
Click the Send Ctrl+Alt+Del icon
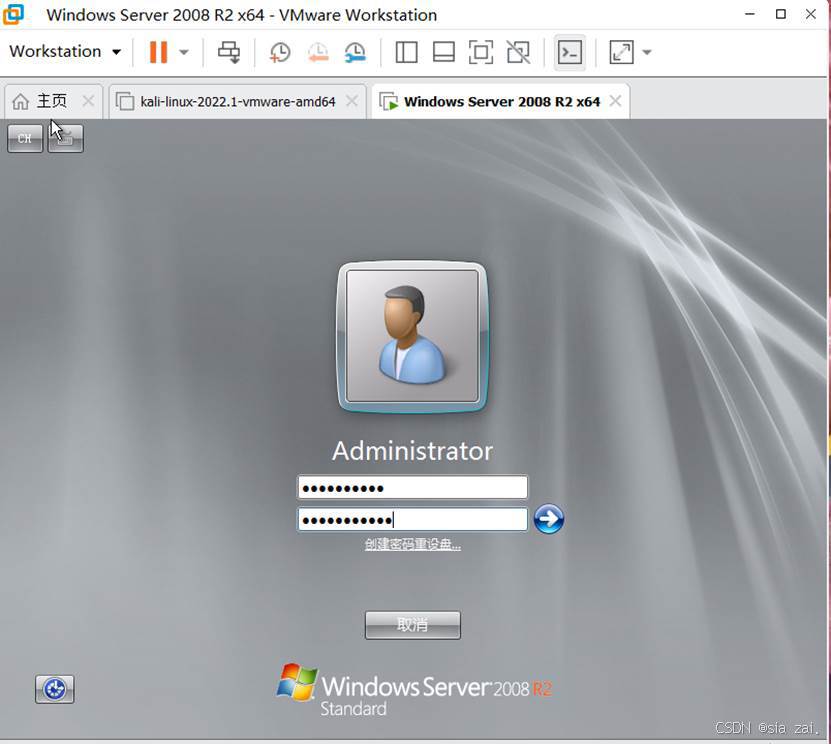[x=229, y=51]
